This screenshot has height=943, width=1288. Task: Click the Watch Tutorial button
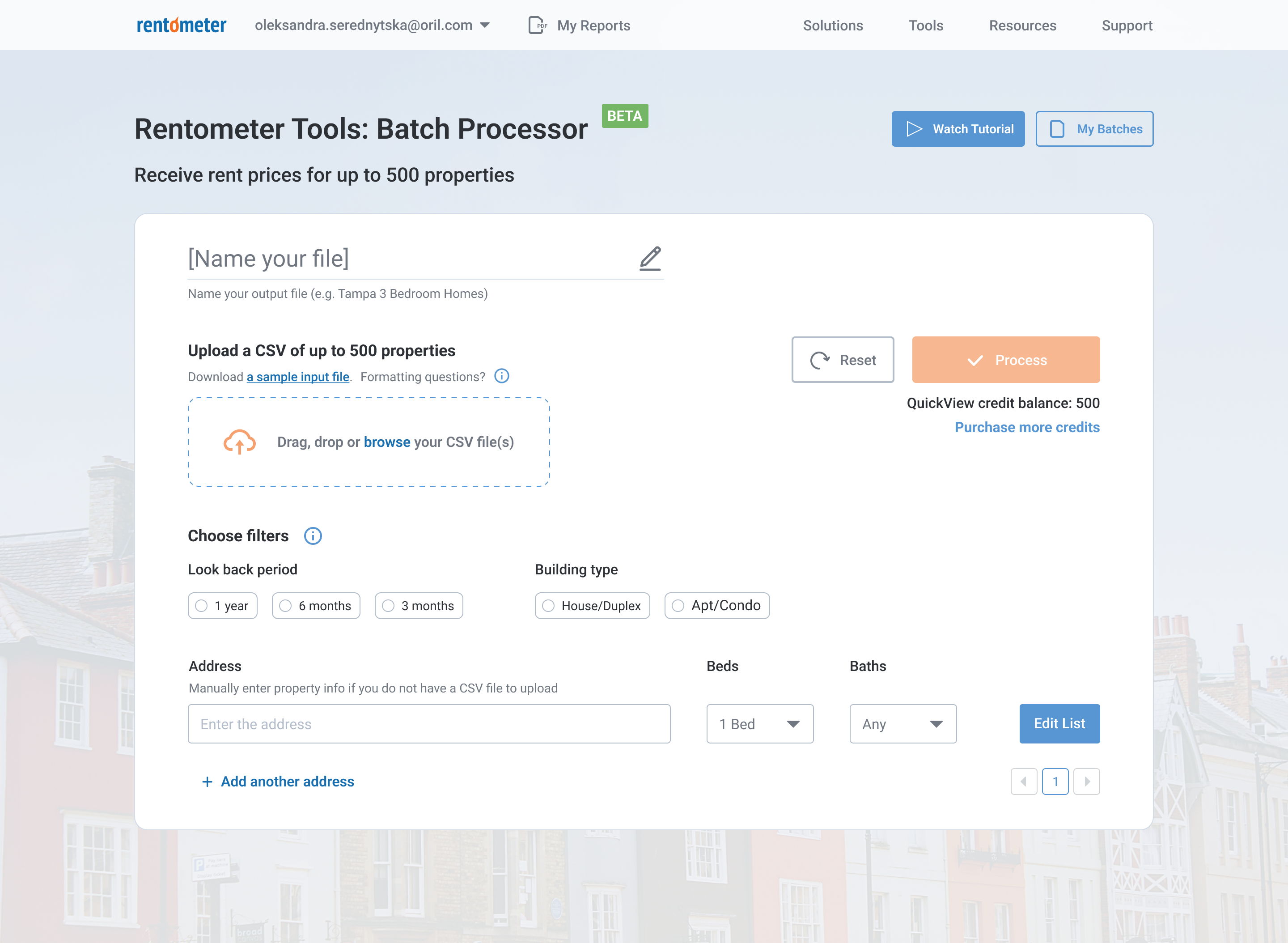tap(958, 129)
